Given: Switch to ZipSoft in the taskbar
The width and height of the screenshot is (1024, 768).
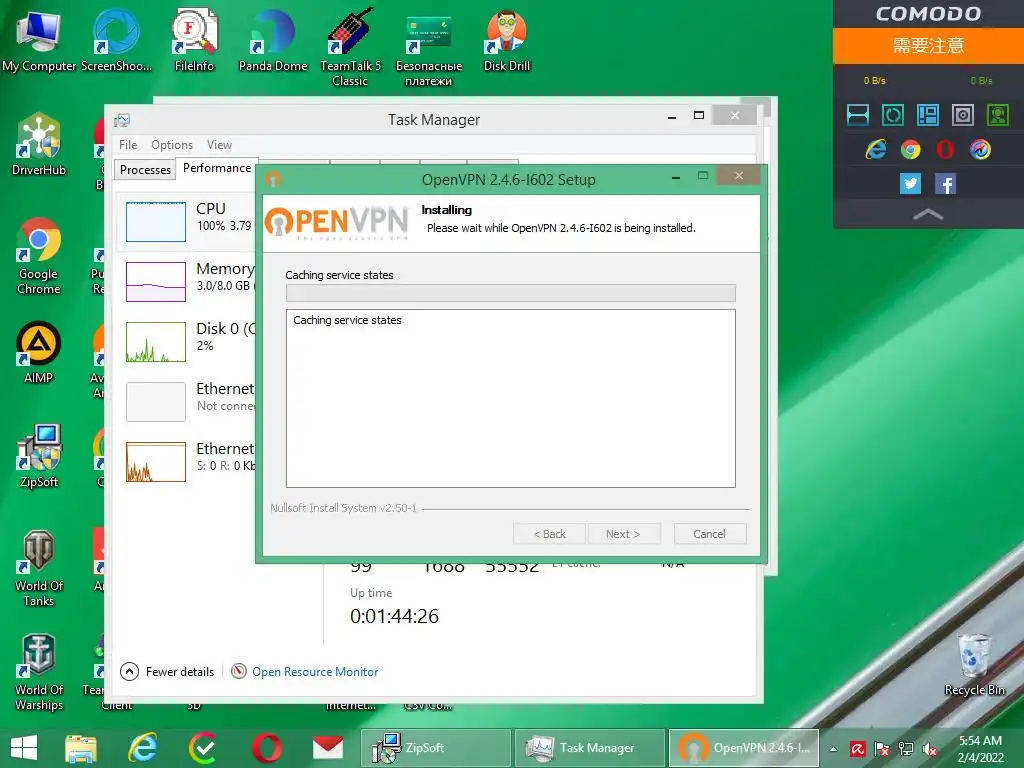Looking at the screenshot, I should [x=436, y=748].
